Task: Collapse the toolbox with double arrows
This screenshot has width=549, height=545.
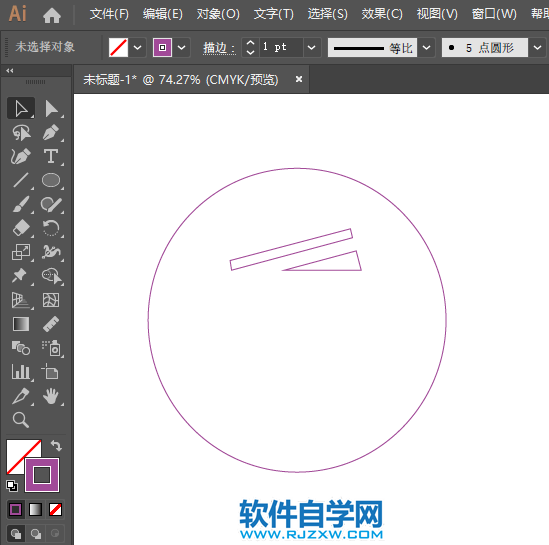Action: click(x=10, y=71)
